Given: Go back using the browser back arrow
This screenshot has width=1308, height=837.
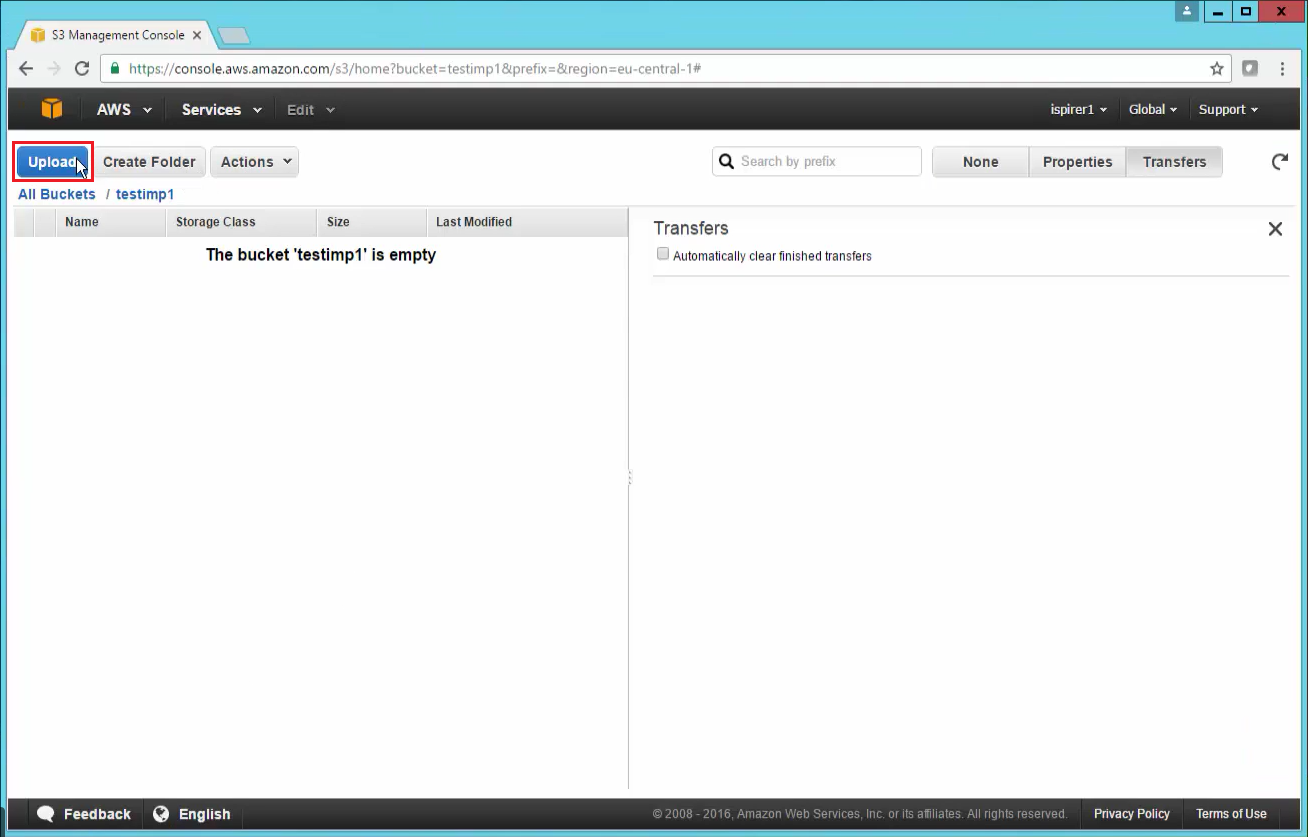Looking at the screenshot, I should tap(26, 69).
